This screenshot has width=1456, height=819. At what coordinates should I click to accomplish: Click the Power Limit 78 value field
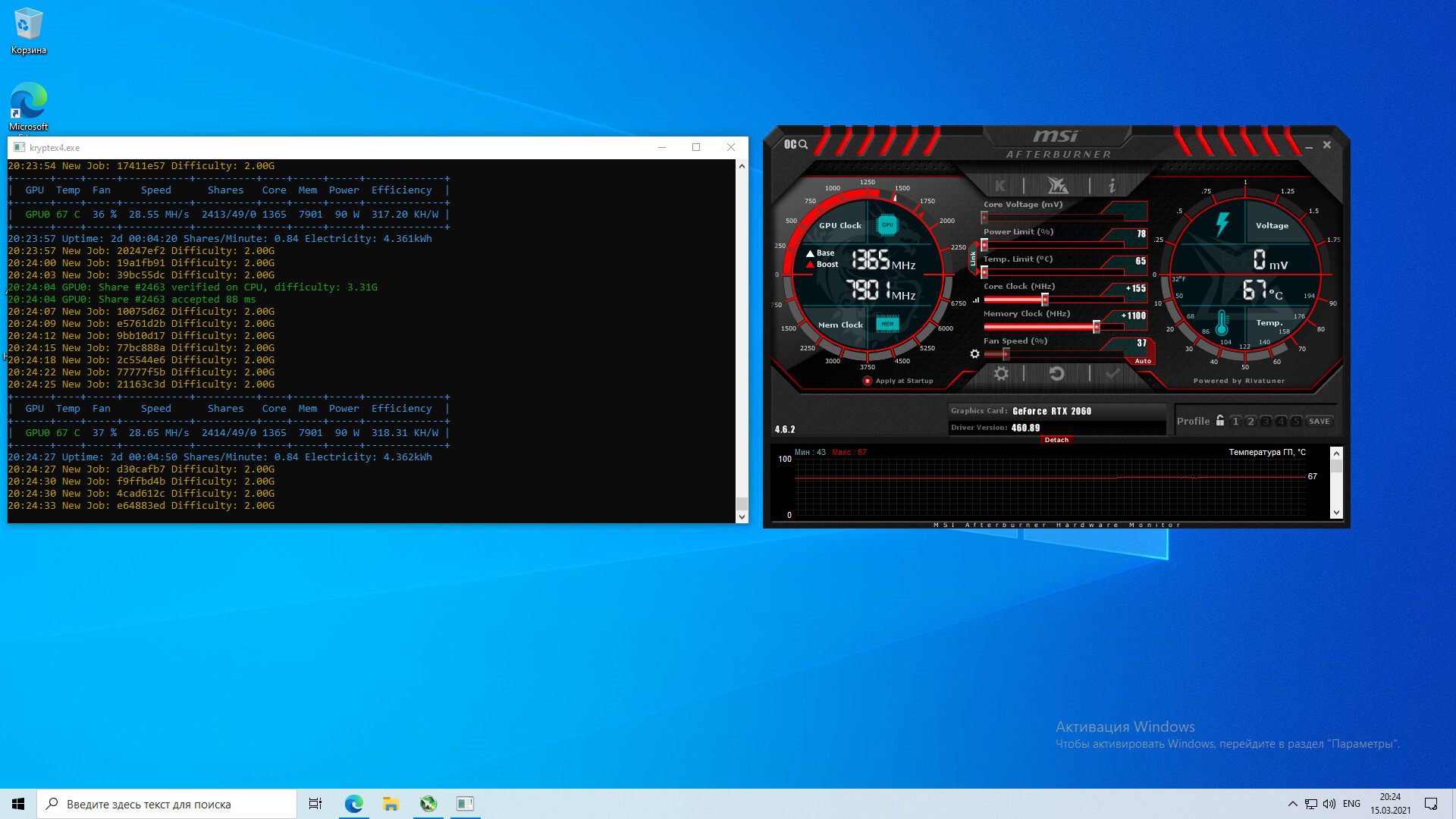click(1141, 234)
